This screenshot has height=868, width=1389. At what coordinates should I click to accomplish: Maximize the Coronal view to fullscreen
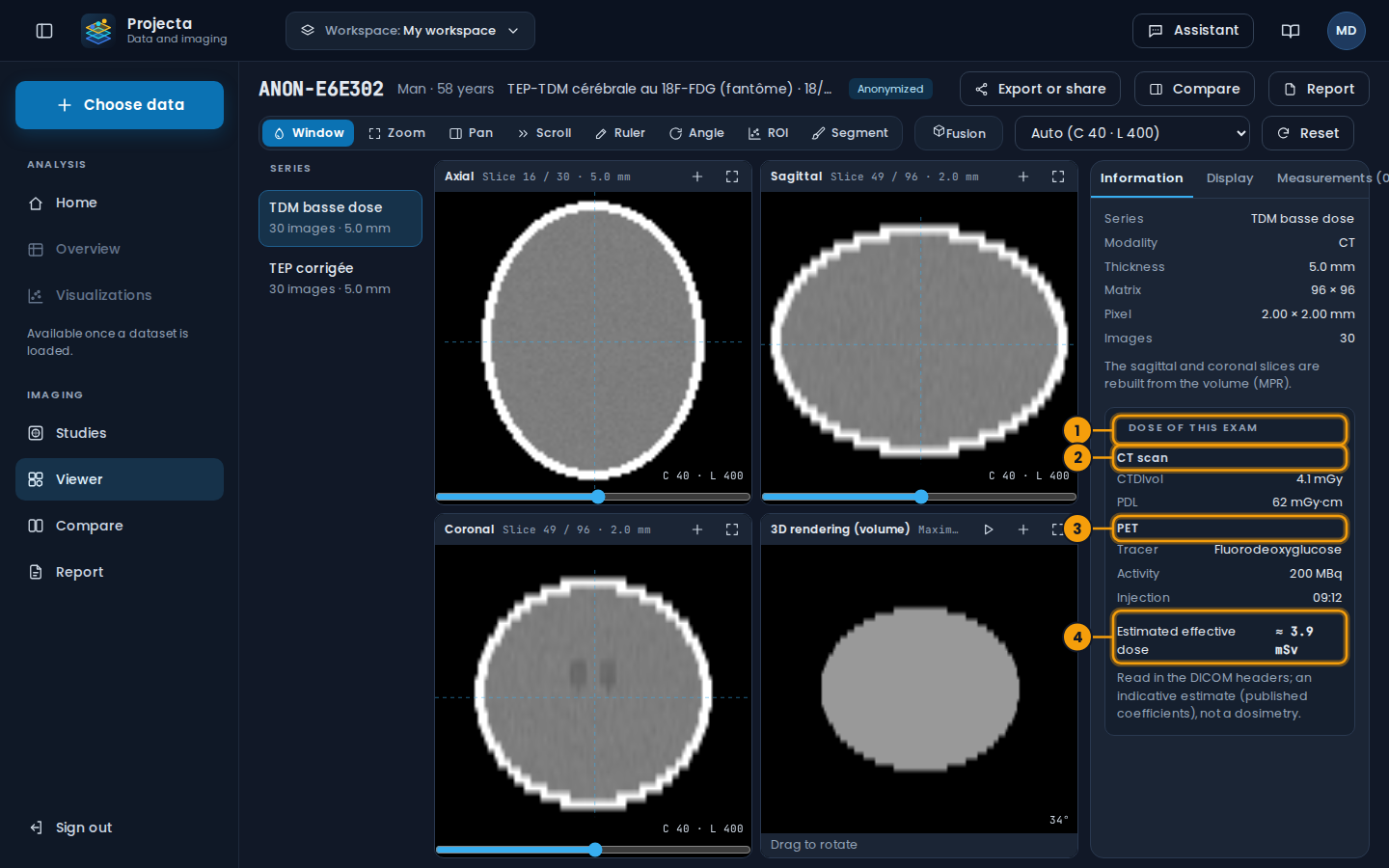pos(732,529)
